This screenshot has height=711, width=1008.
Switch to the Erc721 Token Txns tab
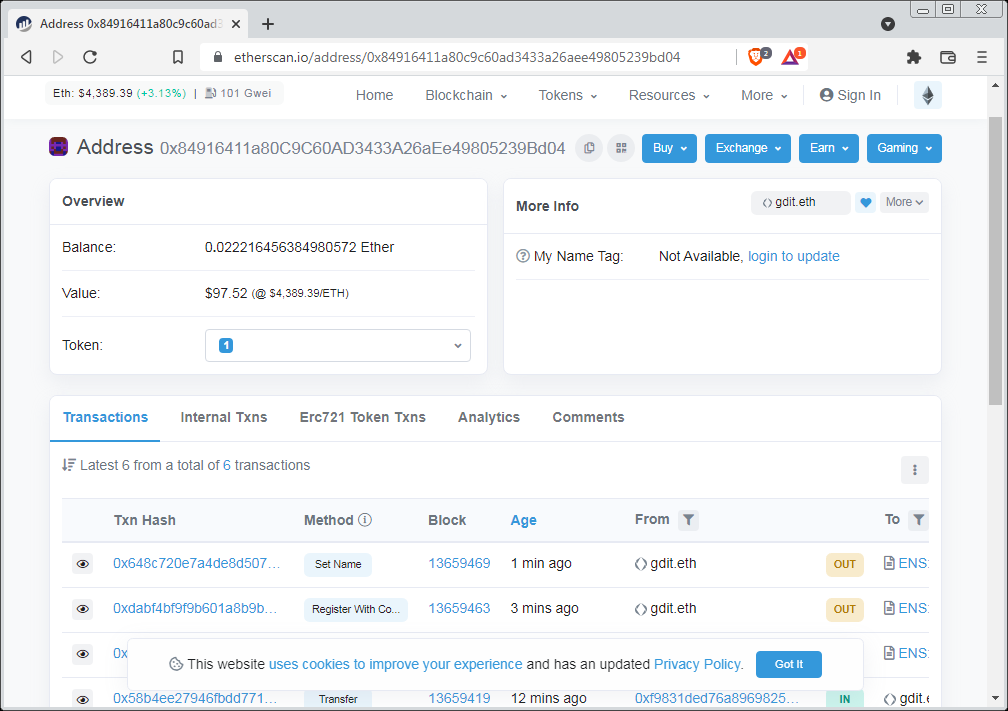tap(363, 417)
